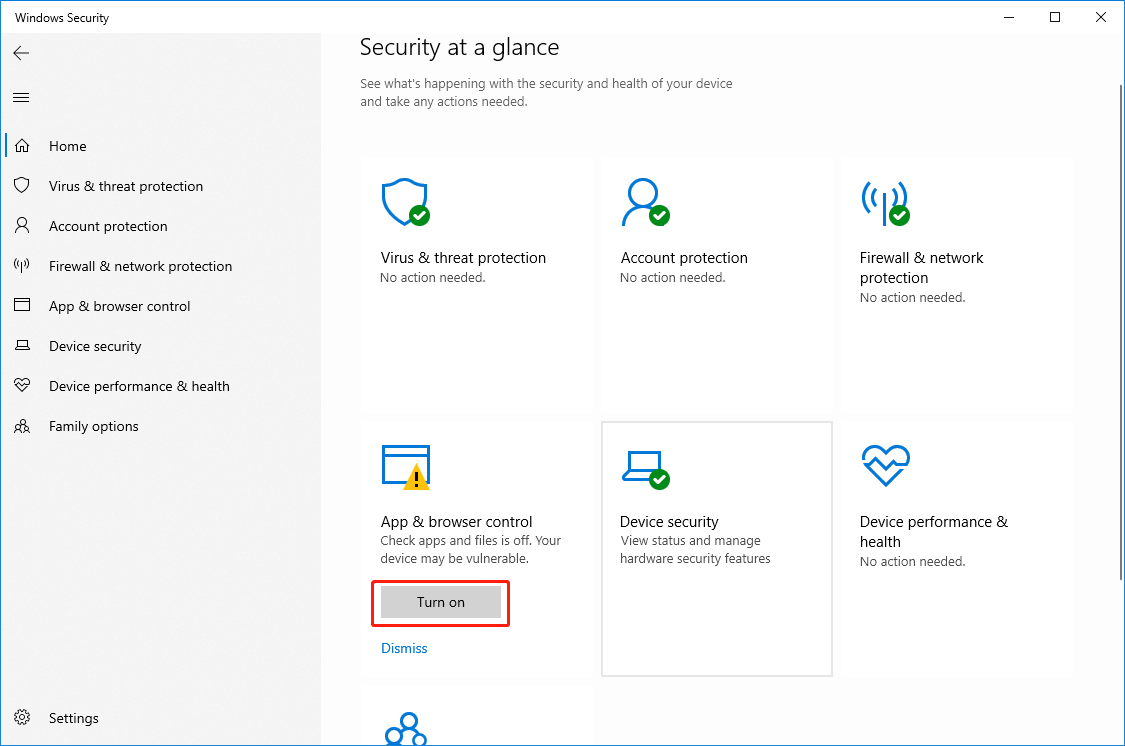Open Settings at the bottom of sidebar

(161, 718)
